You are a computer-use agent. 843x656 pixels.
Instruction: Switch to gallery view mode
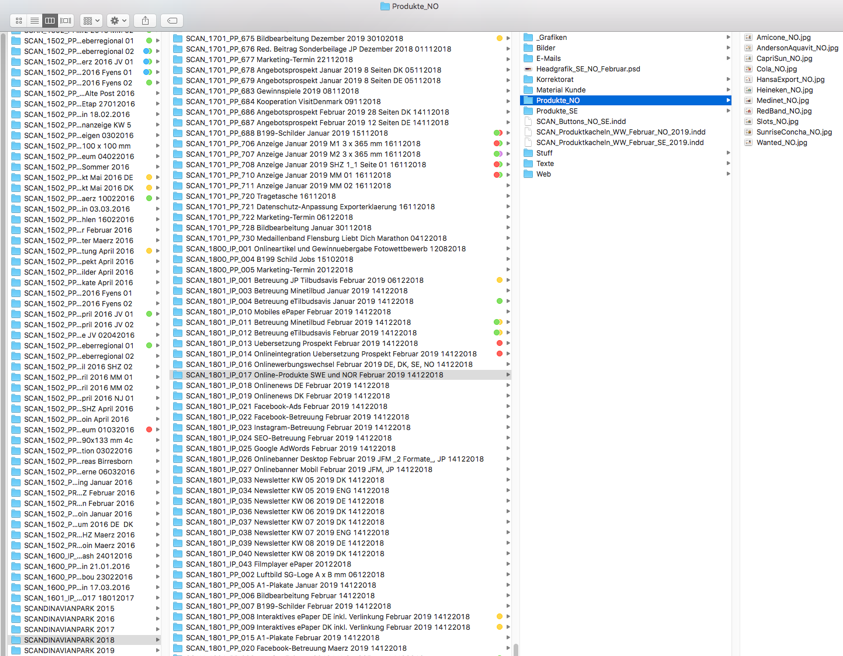click(x=66, y=20)
